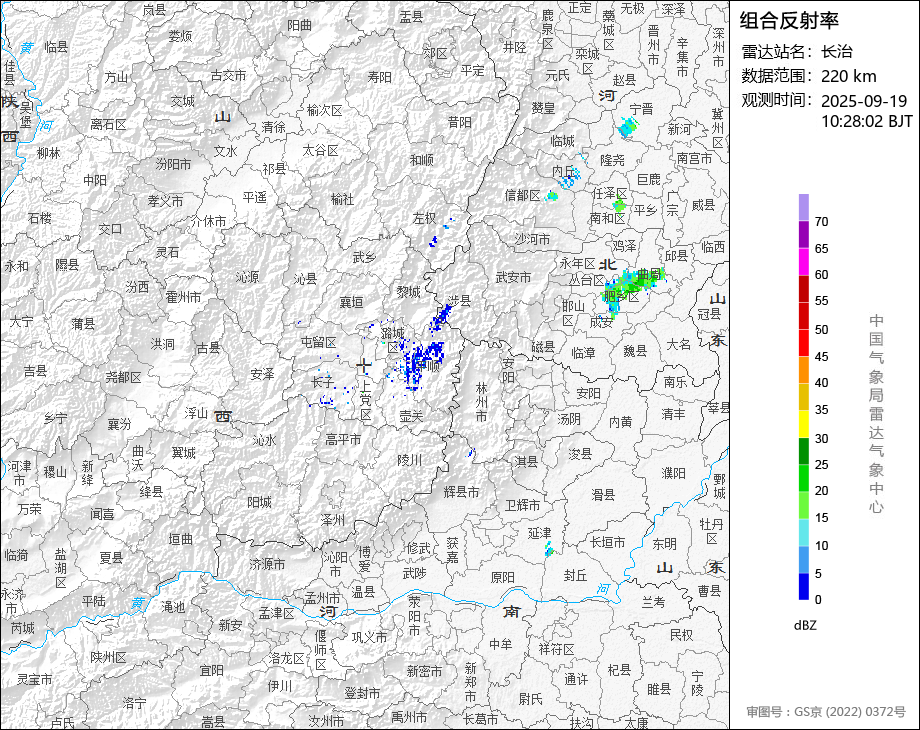
Task: Click the 古交市 city label
Action: click(x=228, y=76)
